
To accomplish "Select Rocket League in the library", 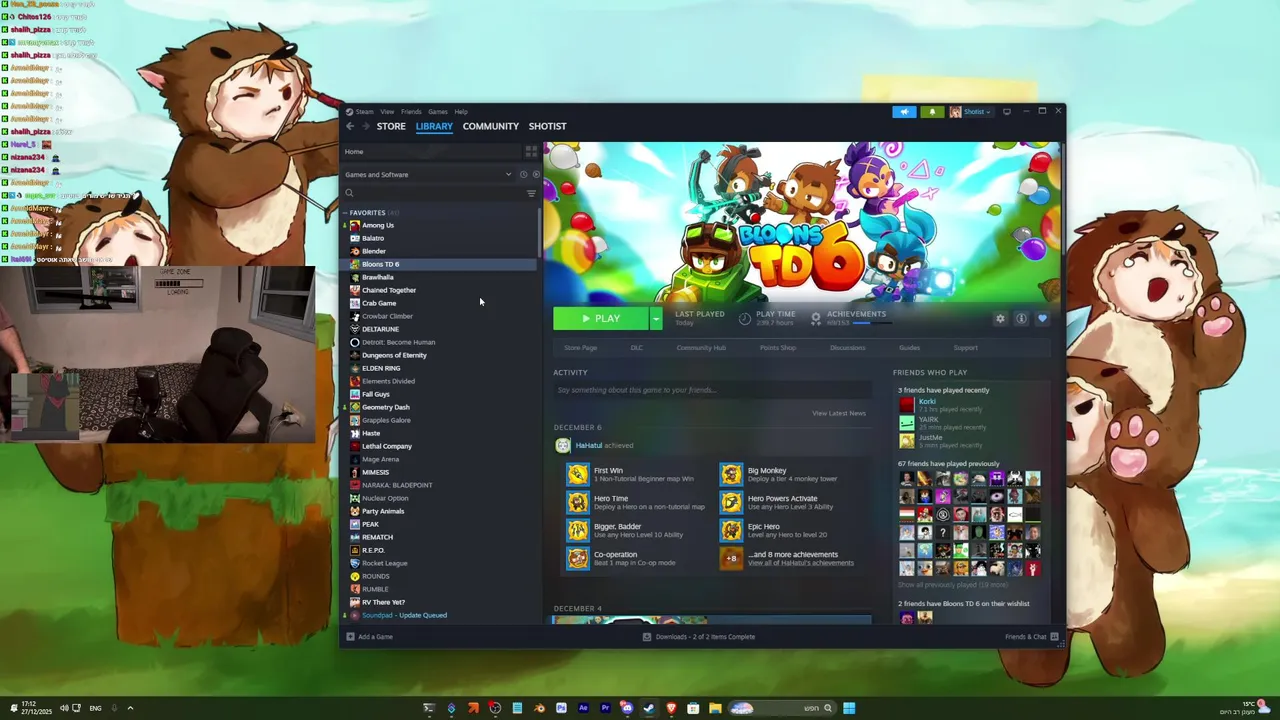I will (x=385, y=563).
